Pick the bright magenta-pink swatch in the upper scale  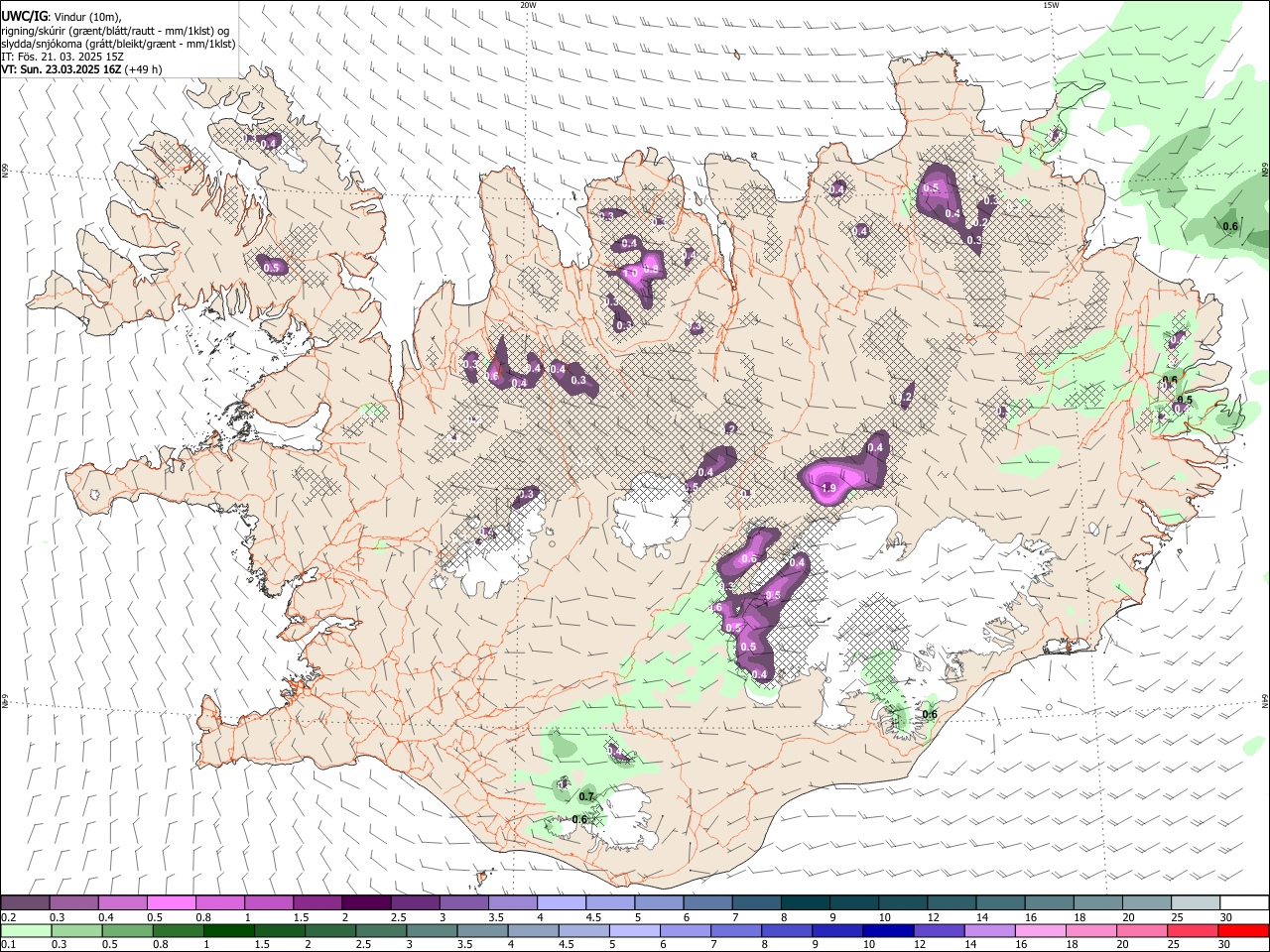[171, 902]
